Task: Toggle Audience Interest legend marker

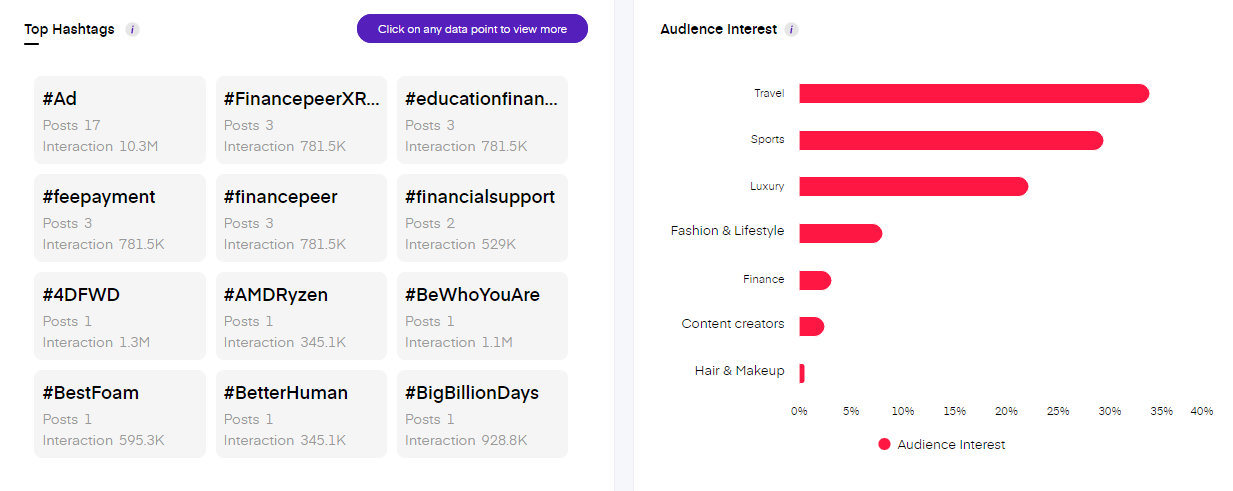Action: (884, 444)
